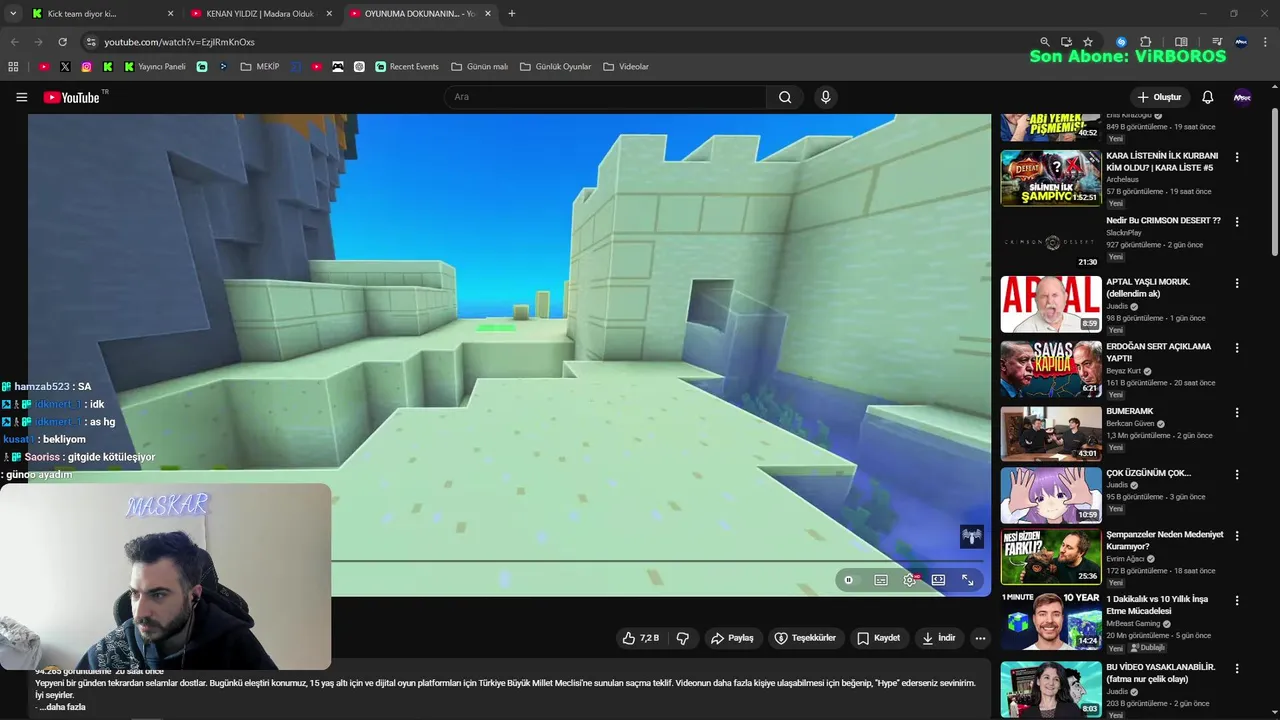Click the Shazam extension icon

pyautogui.click(x=1121, y=42)
